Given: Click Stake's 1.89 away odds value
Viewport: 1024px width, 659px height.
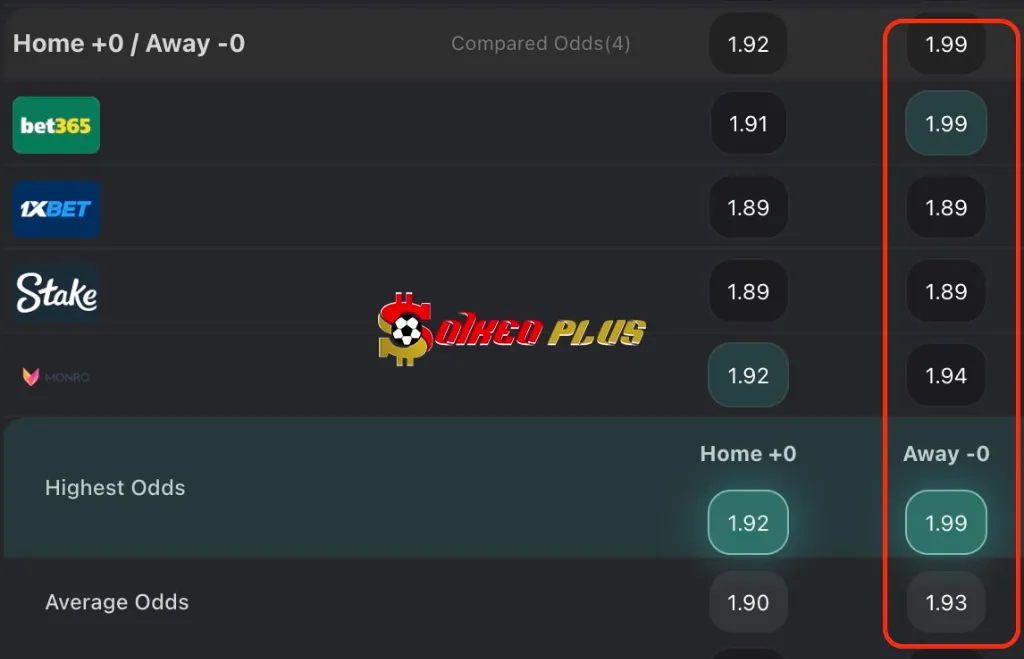Looking at the screenshot, I should [945, 291].
